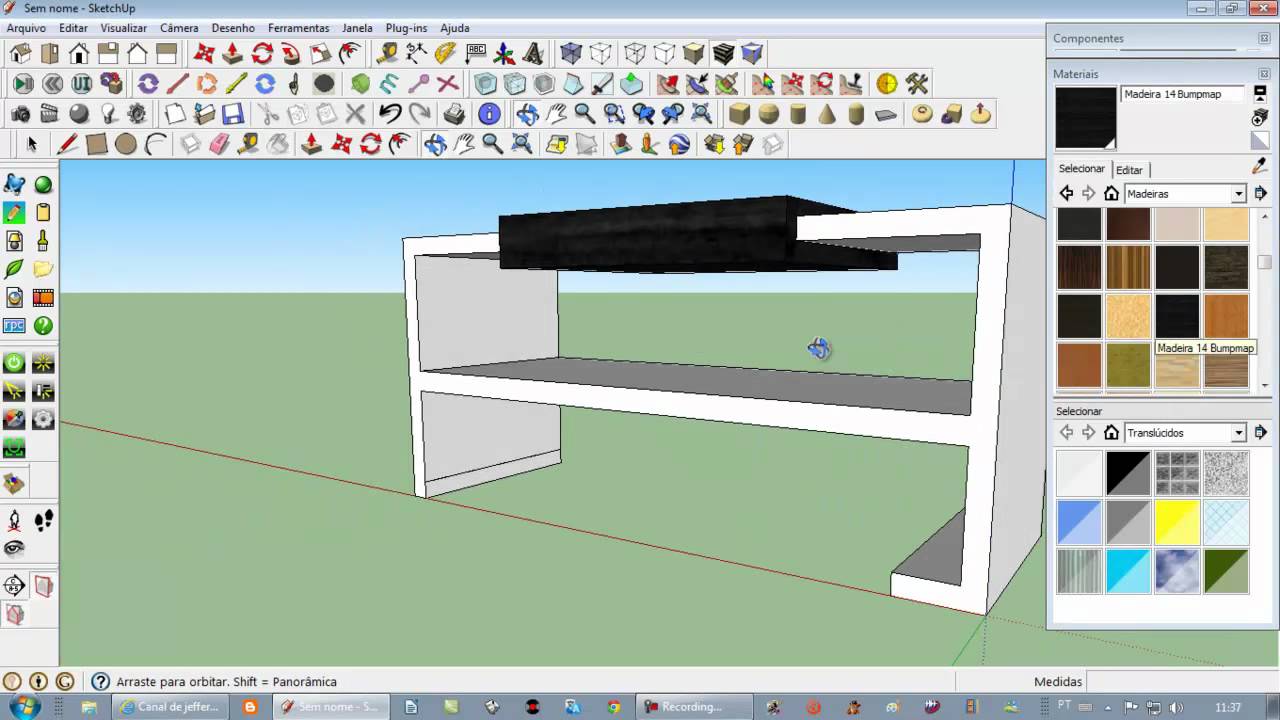1280x720 pixels.
Task: Click the Windows Start button
Action: [24, 706]
